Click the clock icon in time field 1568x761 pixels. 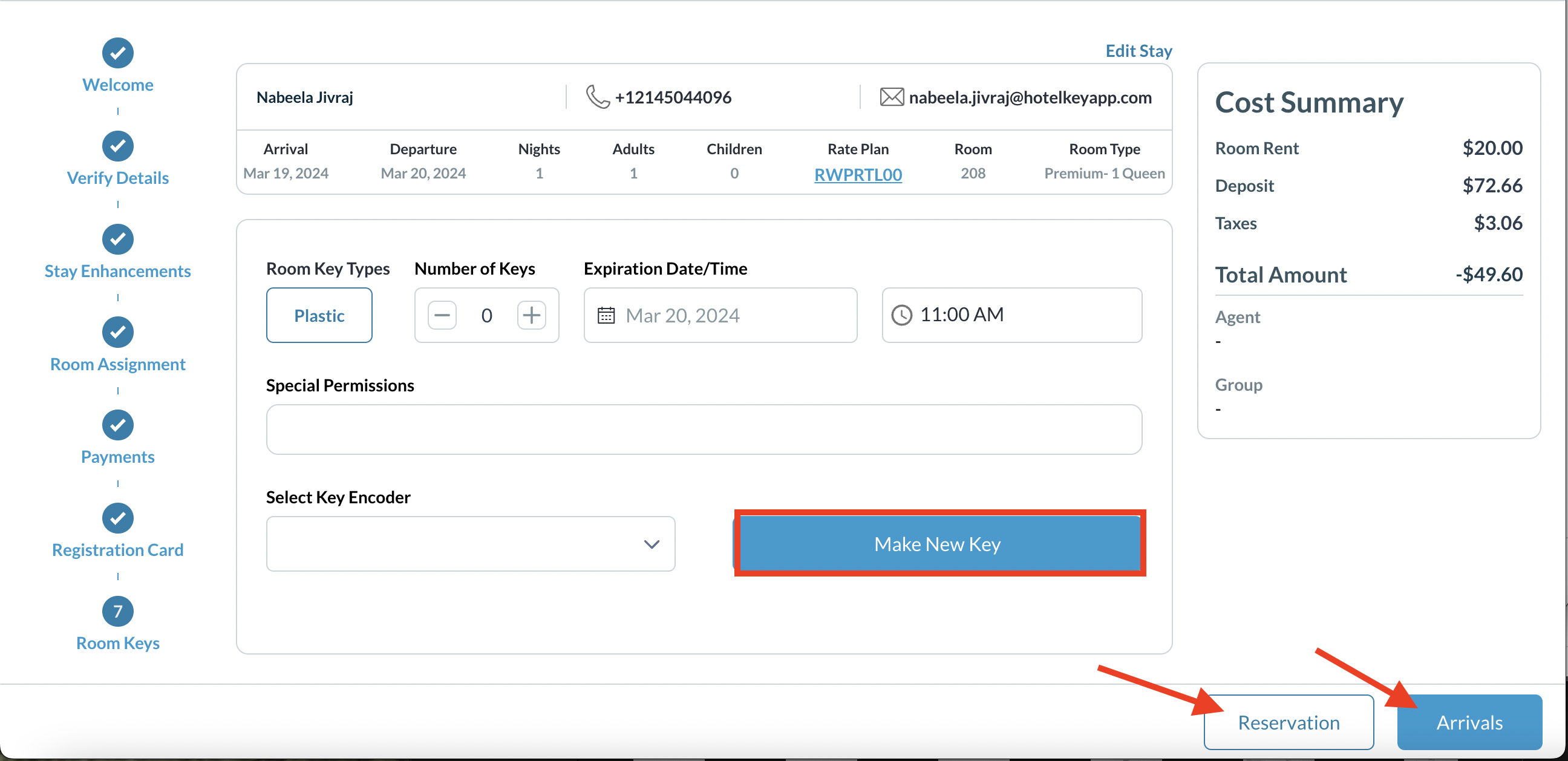tap(901, 315)
